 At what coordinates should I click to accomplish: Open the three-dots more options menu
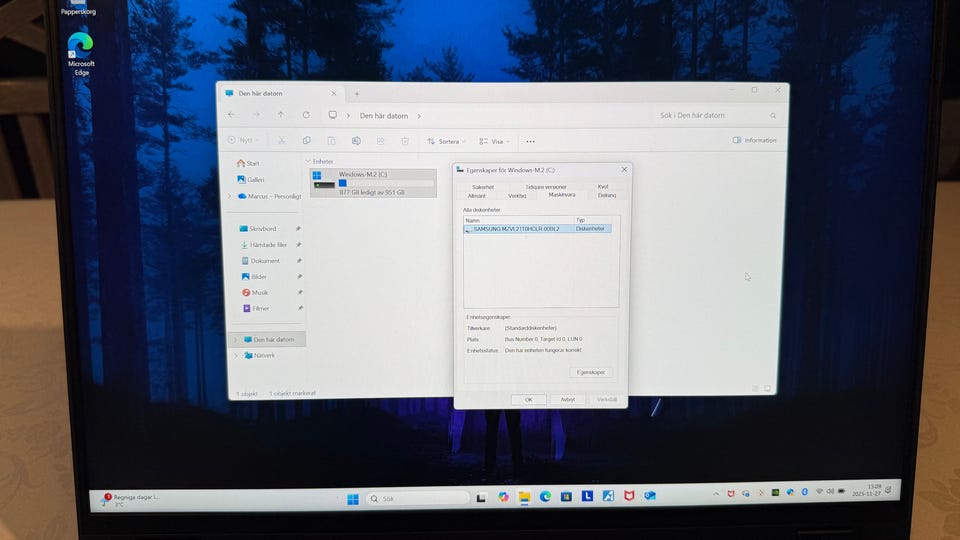530,141
